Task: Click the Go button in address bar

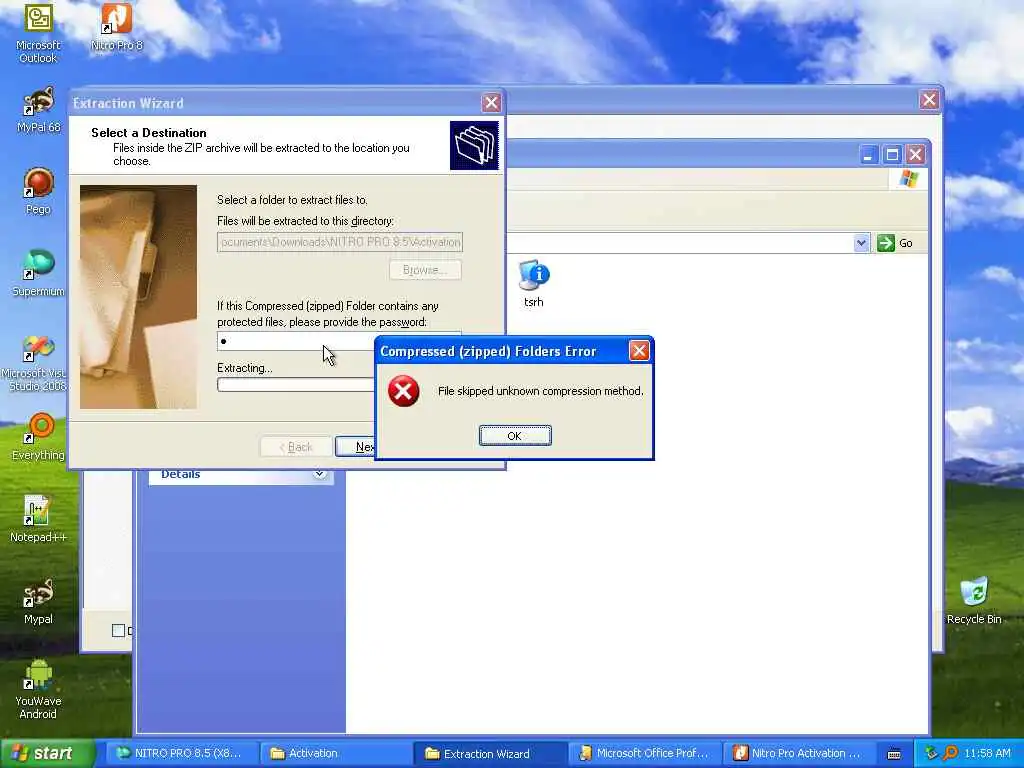Action: click(895, 243)
